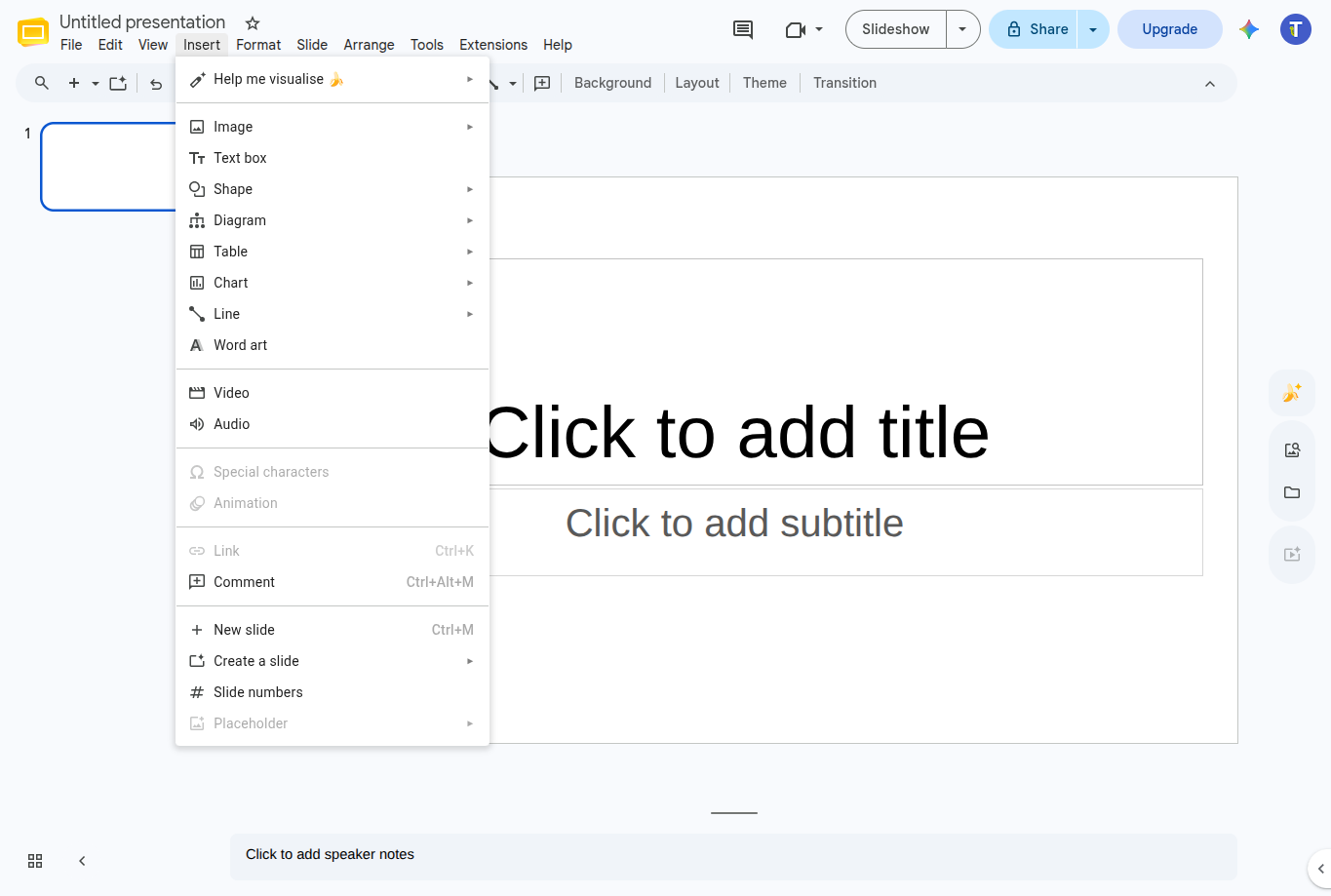Image resolution: width=1331 pixels, height=896 pixels.
Task: Open the disabled video side panel icon
Action: pos(1292,555)
